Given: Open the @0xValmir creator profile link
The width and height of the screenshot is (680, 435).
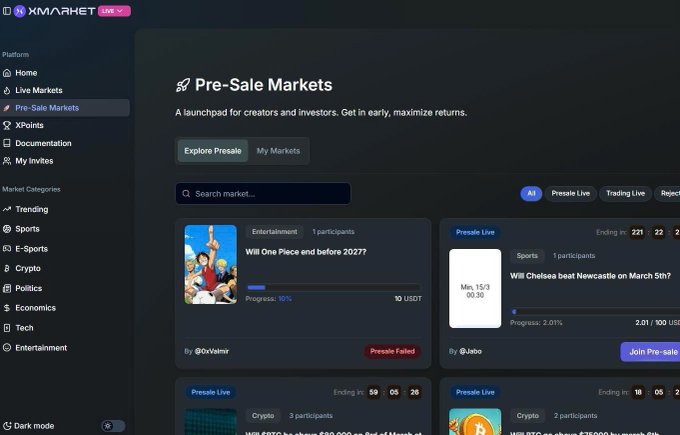Looking at the screenshot, I should tap(212, 351).
